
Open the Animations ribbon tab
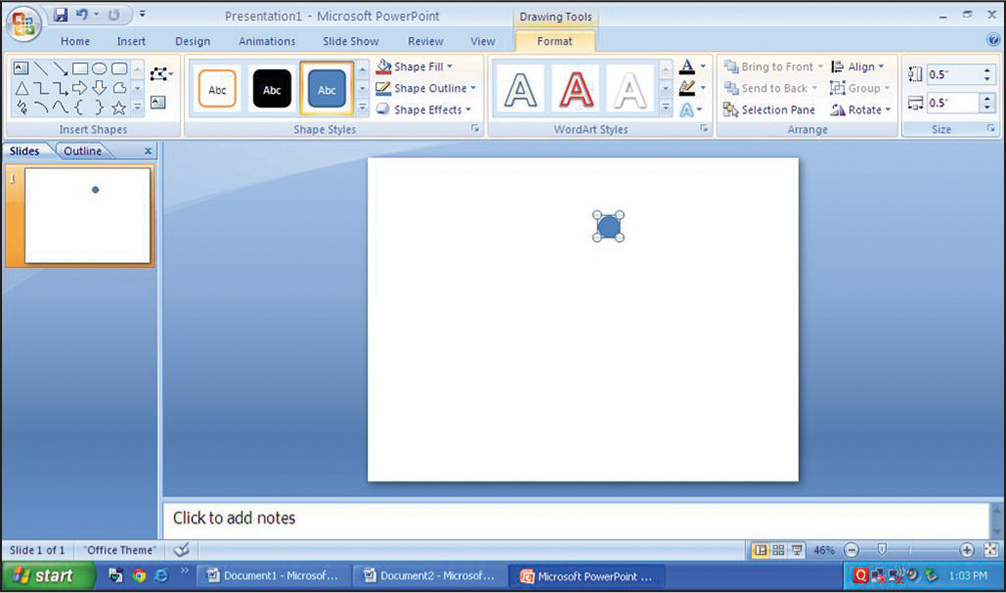[x=267, y=41]
